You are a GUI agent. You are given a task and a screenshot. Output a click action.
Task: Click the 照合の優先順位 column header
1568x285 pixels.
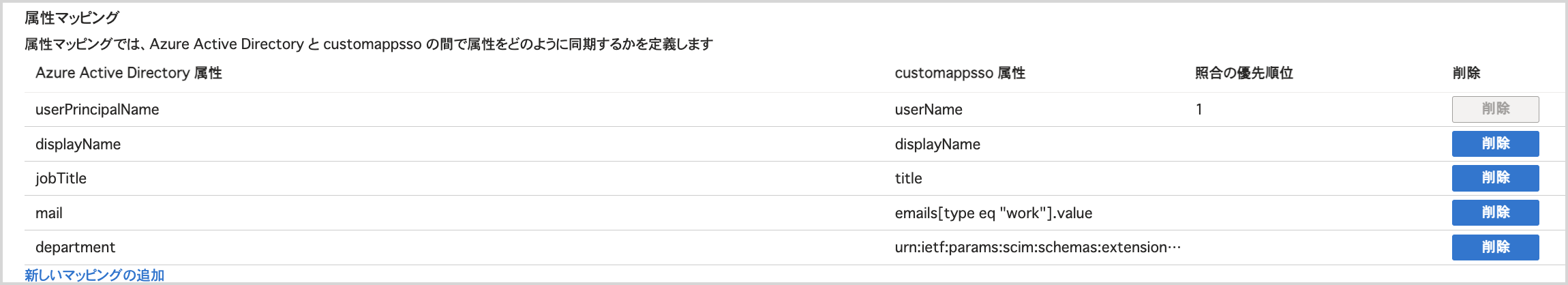[1243, 73]
